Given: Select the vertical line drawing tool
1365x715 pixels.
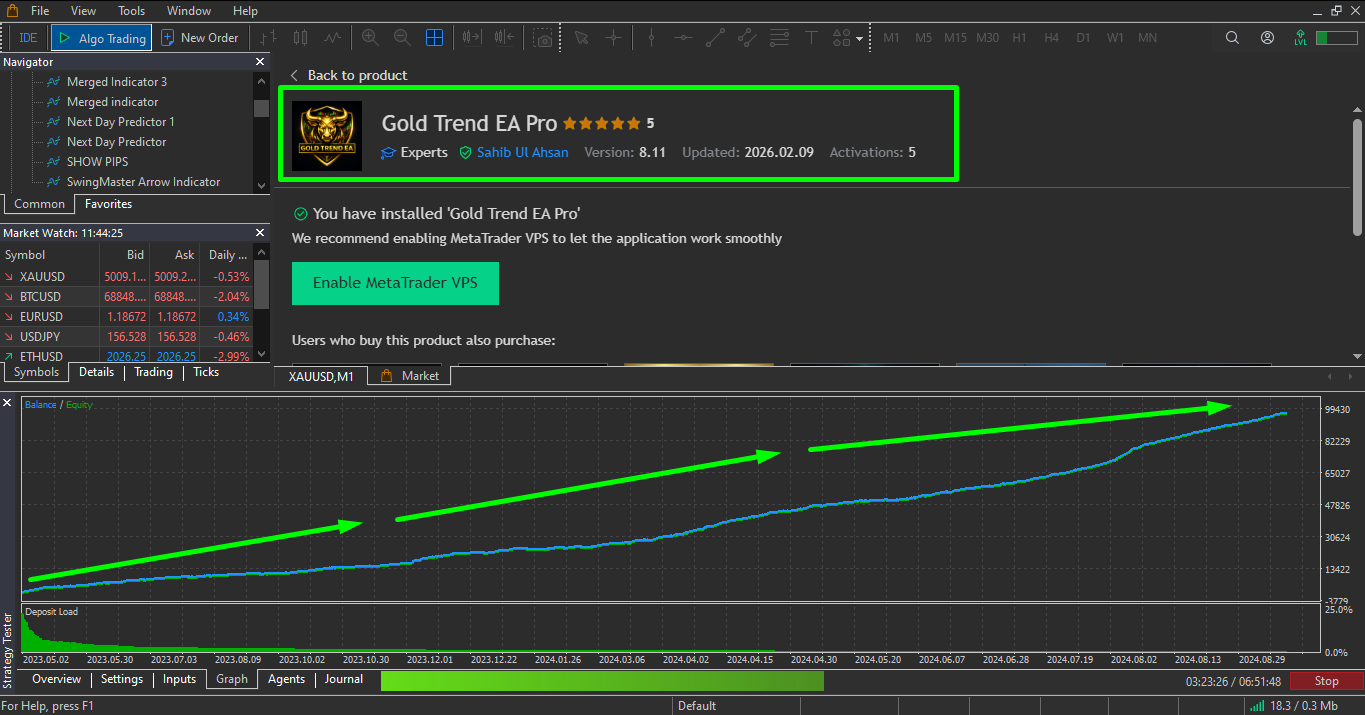Looking at the screenshot, I should click(651, 38).
